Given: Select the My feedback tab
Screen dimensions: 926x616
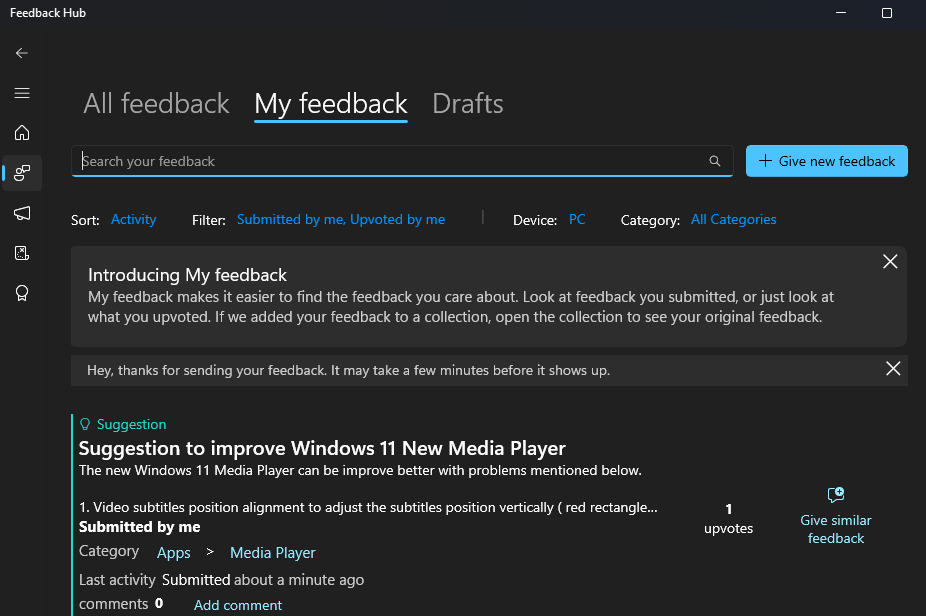Looking at the screenshot, I should pyautogui.click(x=331, y=105).
